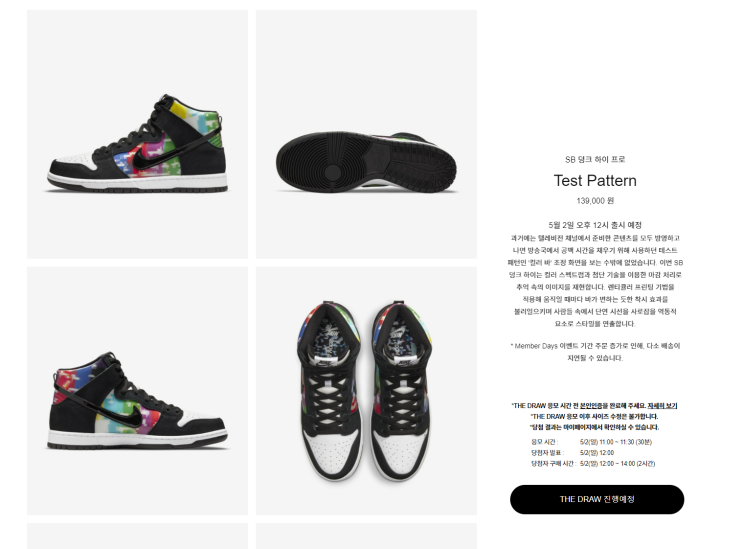This screenshot has width=743, height=549.
Task: Click the 응모 시간 11:00 ~ 11:30 row
Action: pos(591,442)
